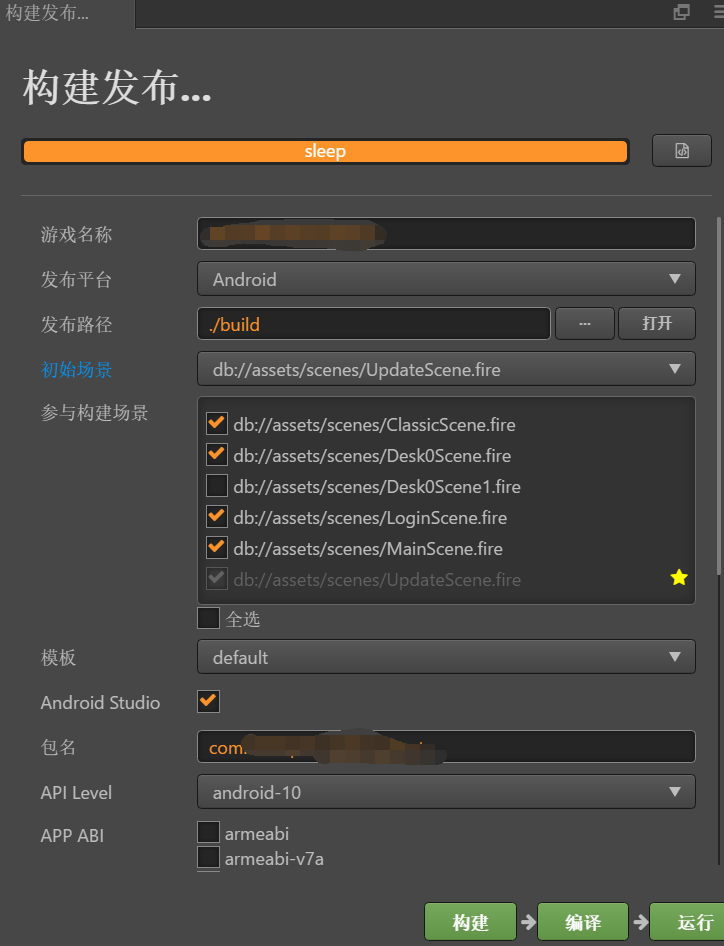Check the 全选 (select all) box
The width and height of the screenshot is (724, 946).
pos(208,618)
